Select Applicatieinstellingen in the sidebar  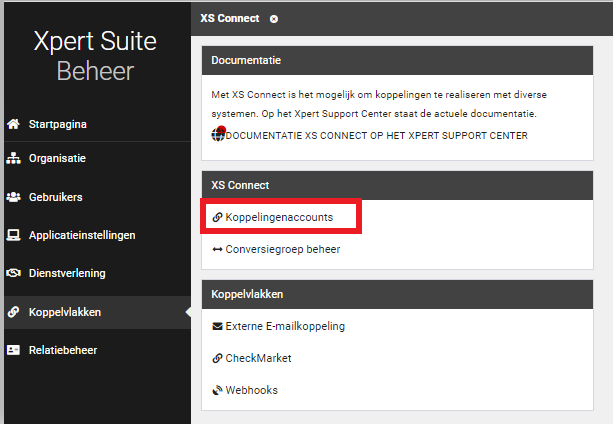pyautogui.click(x=82, y=235)
